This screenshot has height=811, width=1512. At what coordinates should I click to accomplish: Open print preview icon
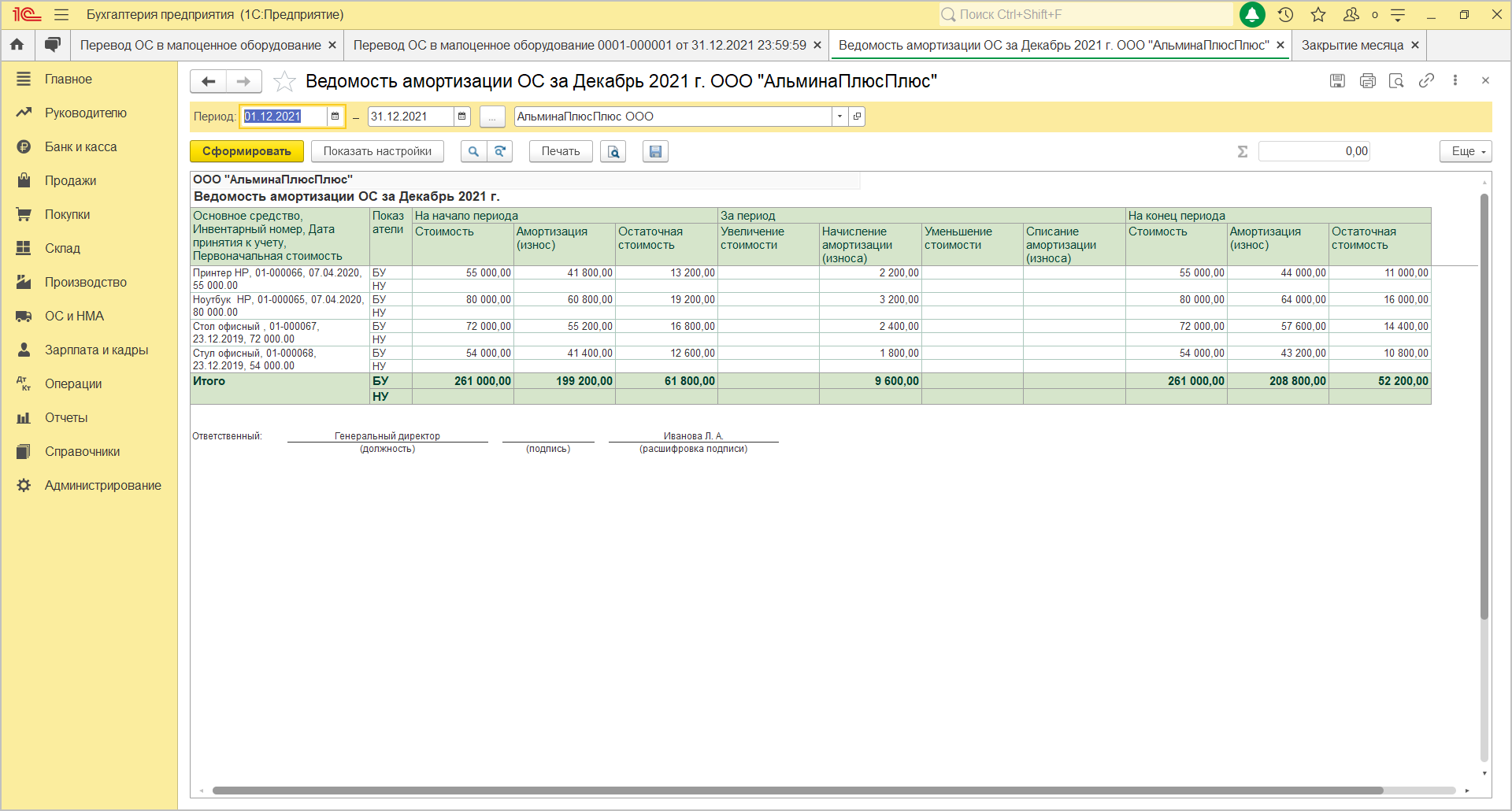coord(613,151)
